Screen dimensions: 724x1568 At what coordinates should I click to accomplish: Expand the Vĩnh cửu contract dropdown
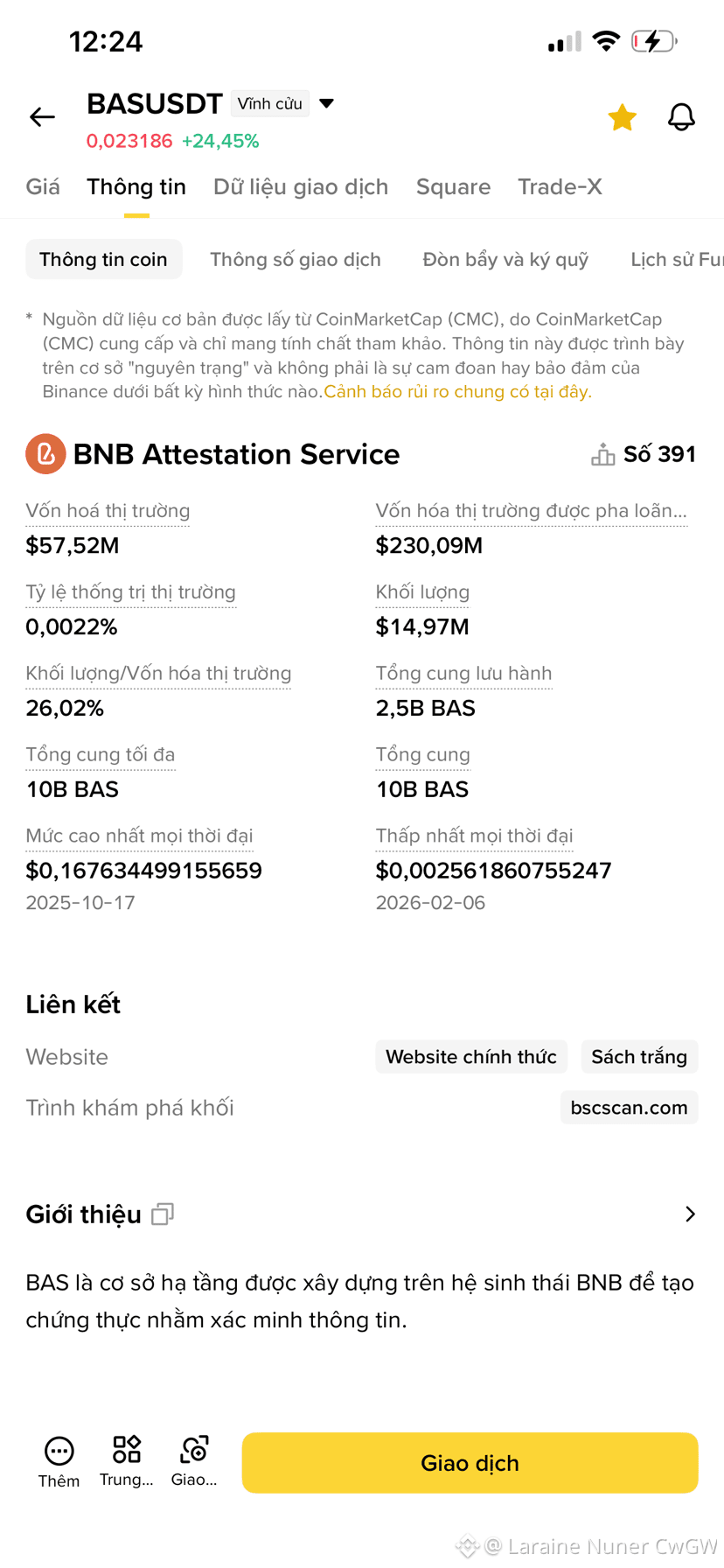(x=326, y=103)
